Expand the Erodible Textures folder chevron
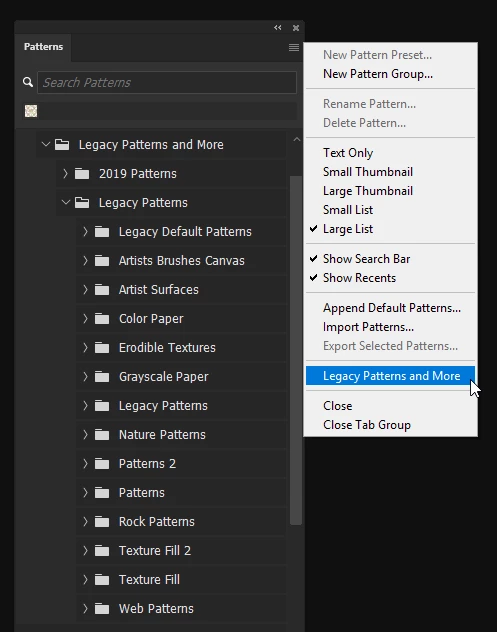Image resolution: width=497 pixels, height=632 pixels. (x=85, y=347)
